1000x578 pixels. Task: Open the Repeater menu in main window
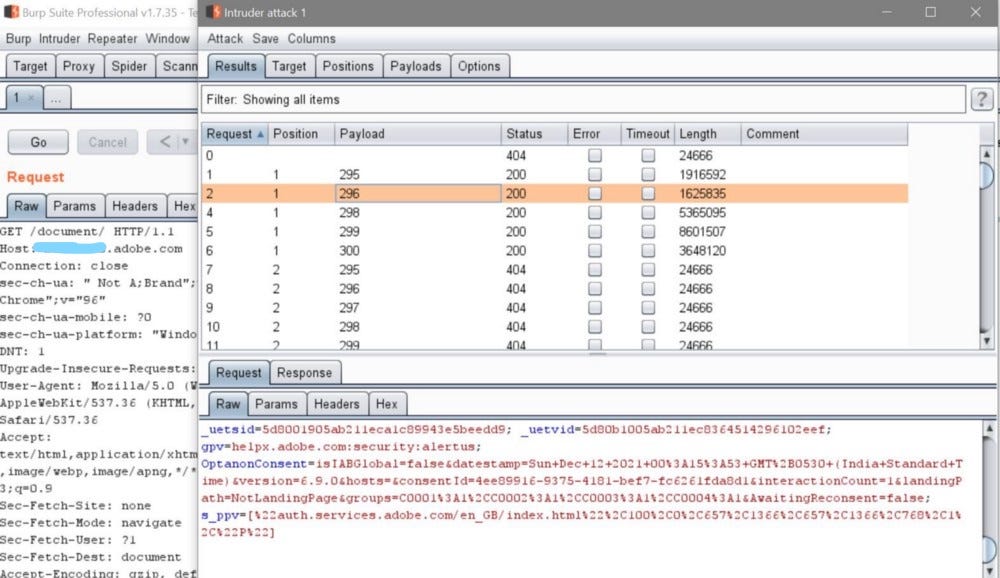(x=112, y=39)
